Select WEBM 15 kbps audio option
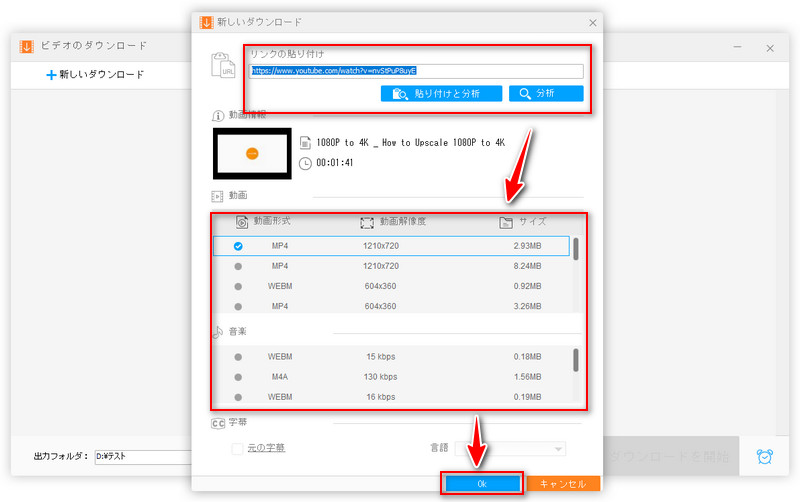The width and height of the screenshot is (800, 502). coord(238,357)
